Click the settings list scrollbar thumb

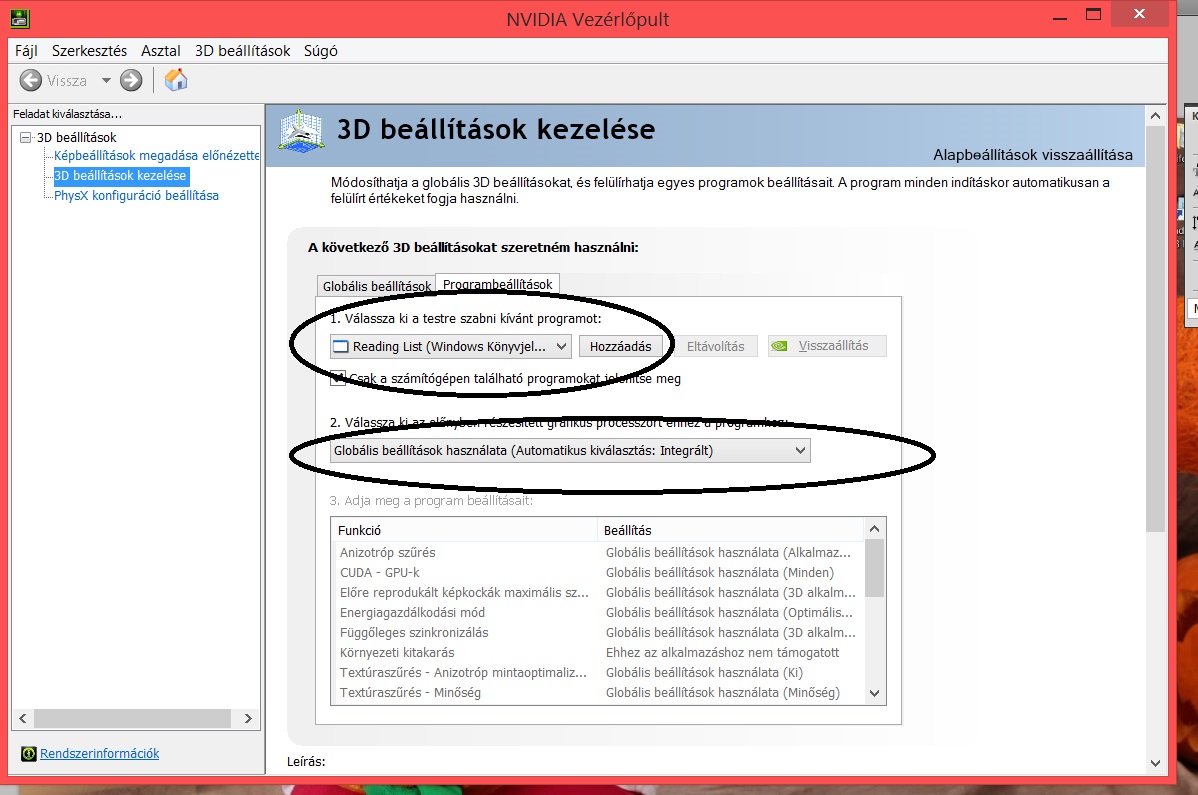tap(875, 568)
